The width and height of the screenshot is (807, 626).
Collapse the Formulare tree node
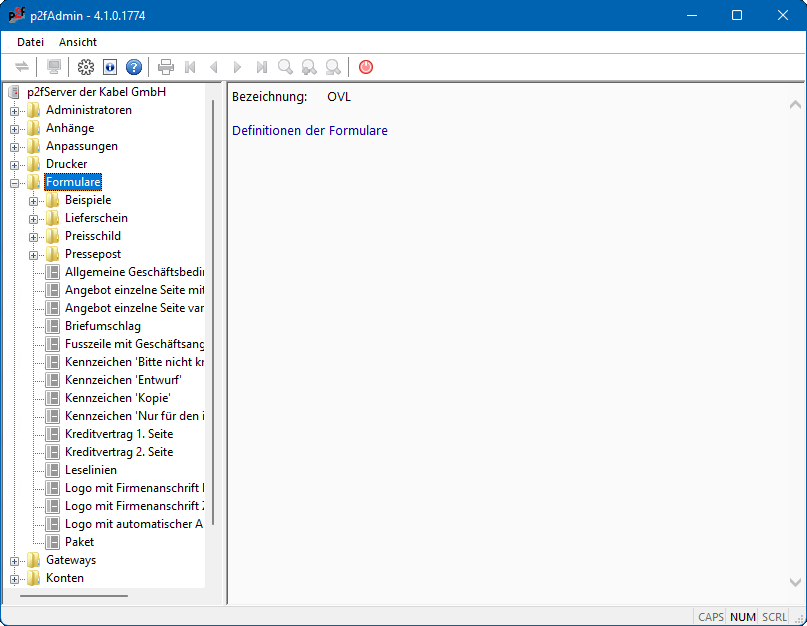coord(15,183)
